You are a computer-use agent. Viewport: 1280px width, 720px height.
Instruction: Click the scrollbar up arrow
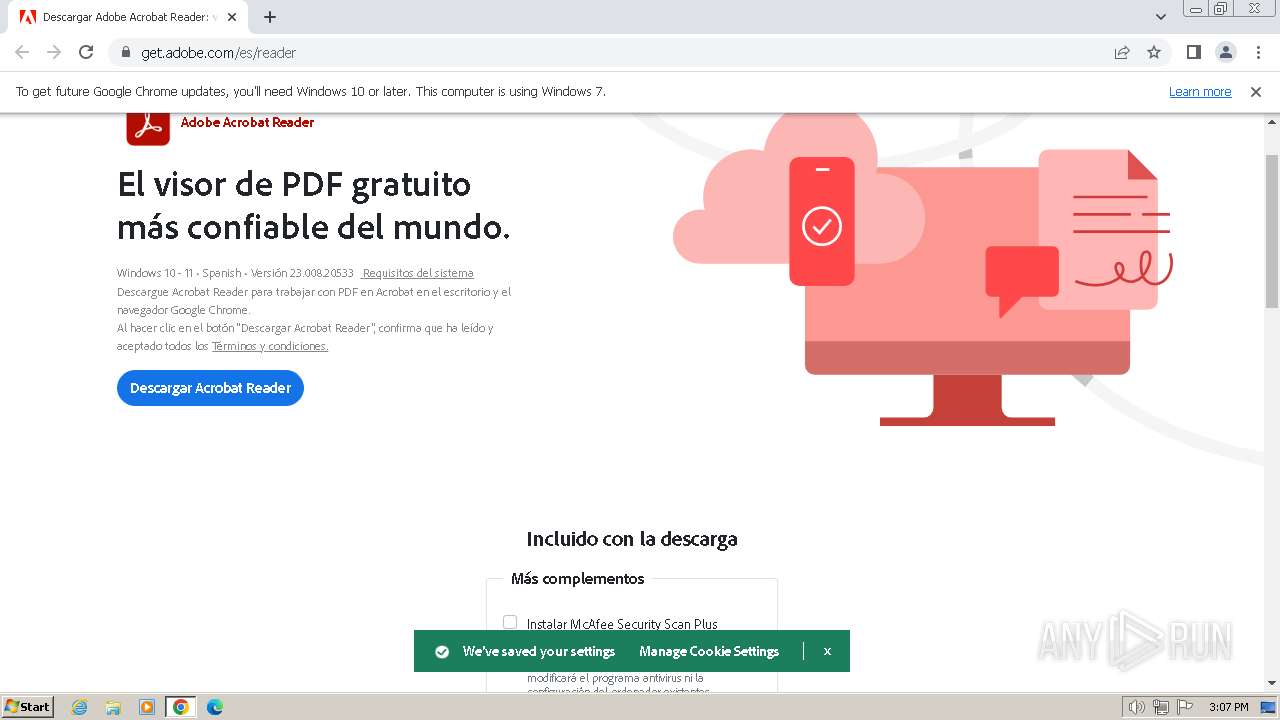coord(1272,121)
